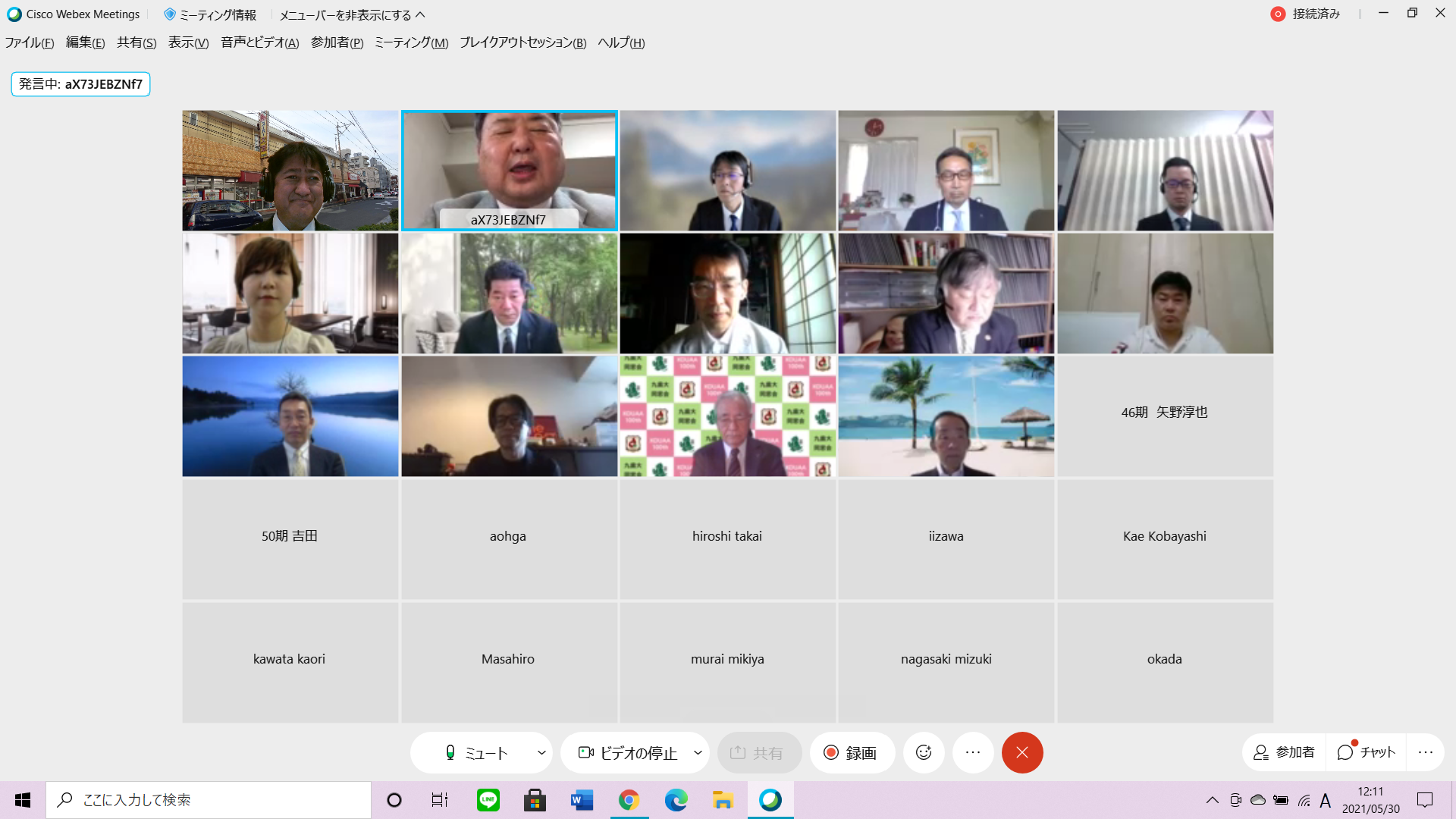Open LINE app from taskbar
The height and width of the screenshot is (819, 1456).
[488, 800]
